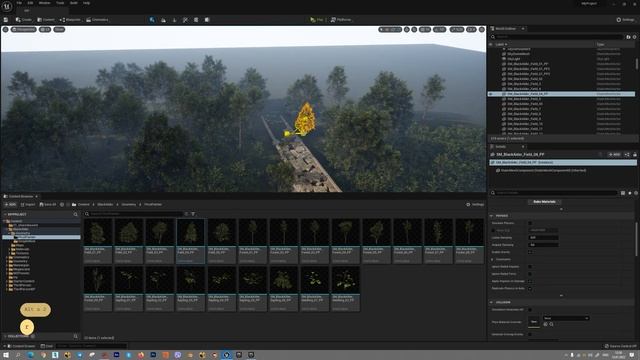Image resolution: width=640 pixels, height=360 pixels.
Task: Open the Lit view mode dropdown
Action: pos(45,29)
